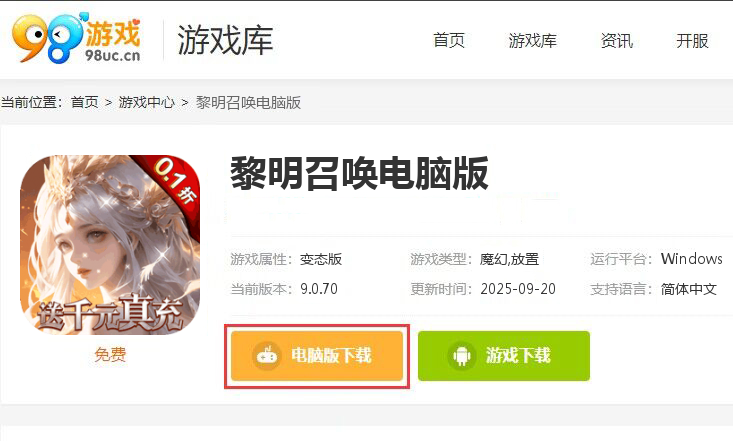The width and height of the screenshot is (733, 441).
Task: Click the 98 游戏 site logo
Action: pyautogui.click(x=76, y=38)
